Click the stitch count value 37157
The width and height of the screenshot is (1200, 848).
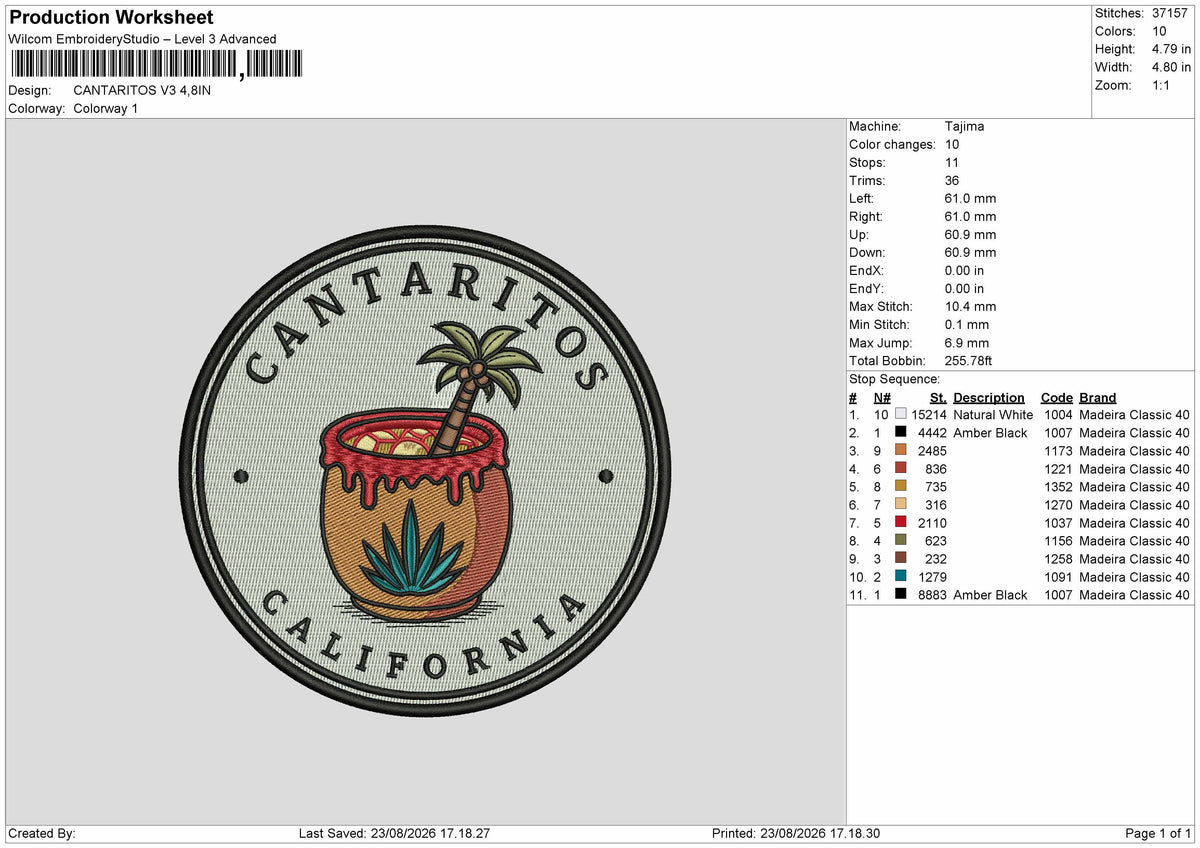(1170, 13)
